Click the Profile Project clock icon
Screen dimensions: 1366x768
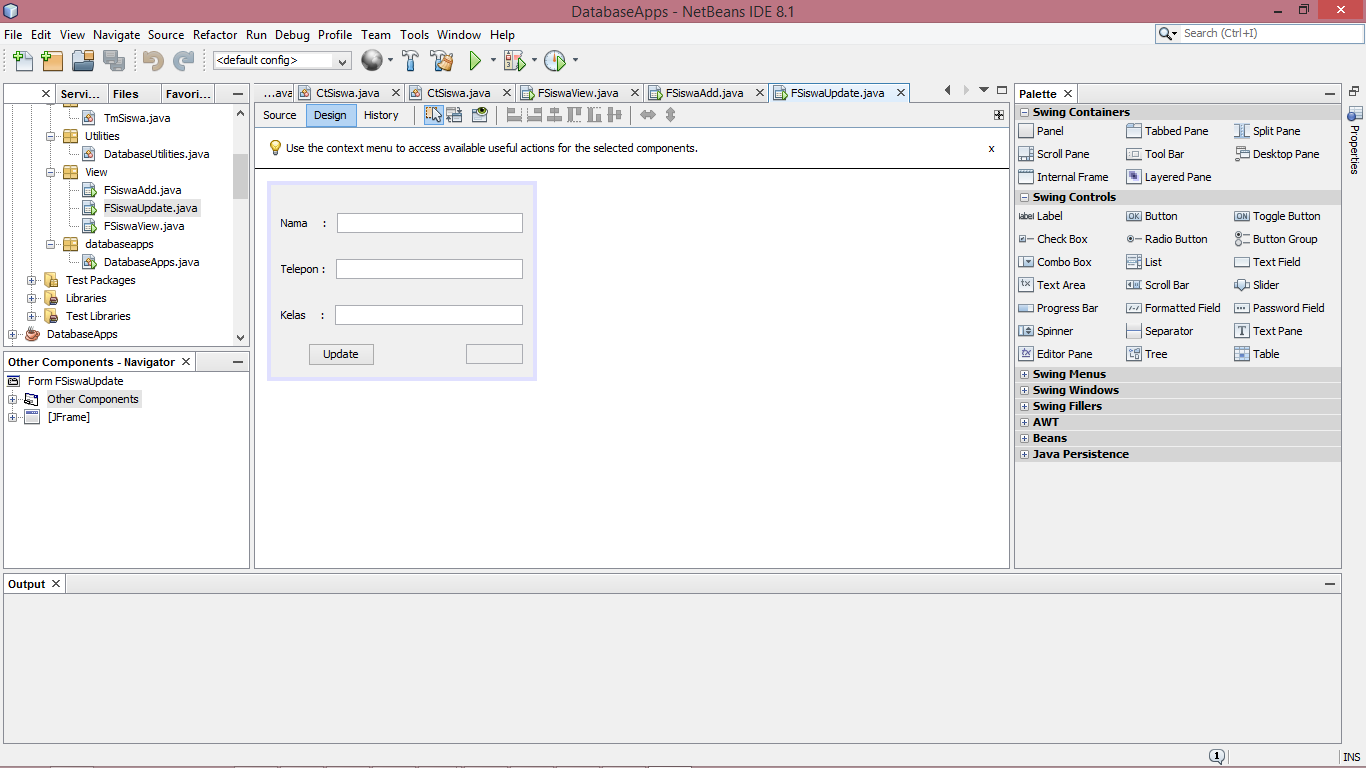[555, 61]
